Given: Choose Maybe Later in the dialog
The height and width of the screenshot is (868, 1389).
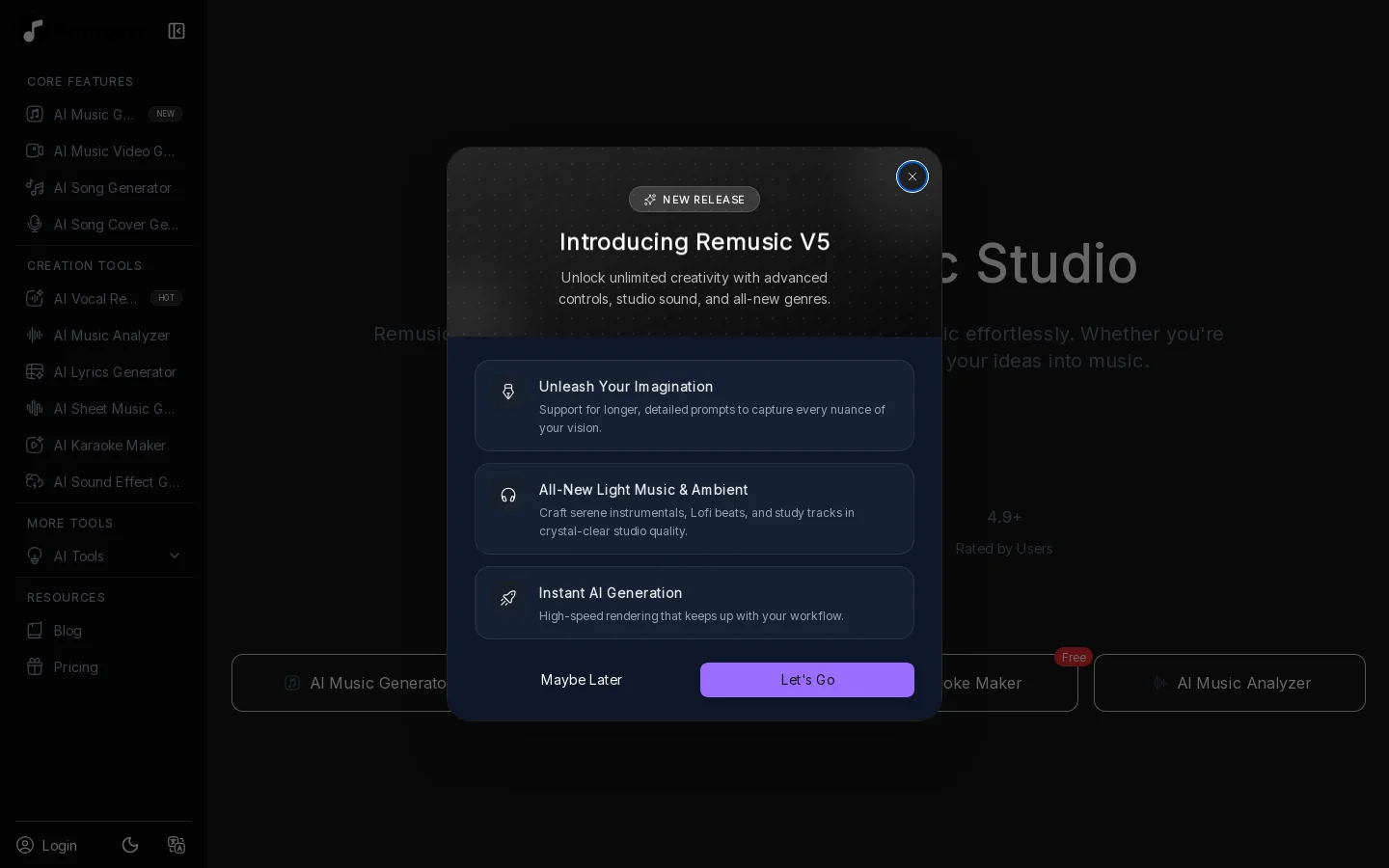Looking at the screenshot, I should [x=582, y=680].
